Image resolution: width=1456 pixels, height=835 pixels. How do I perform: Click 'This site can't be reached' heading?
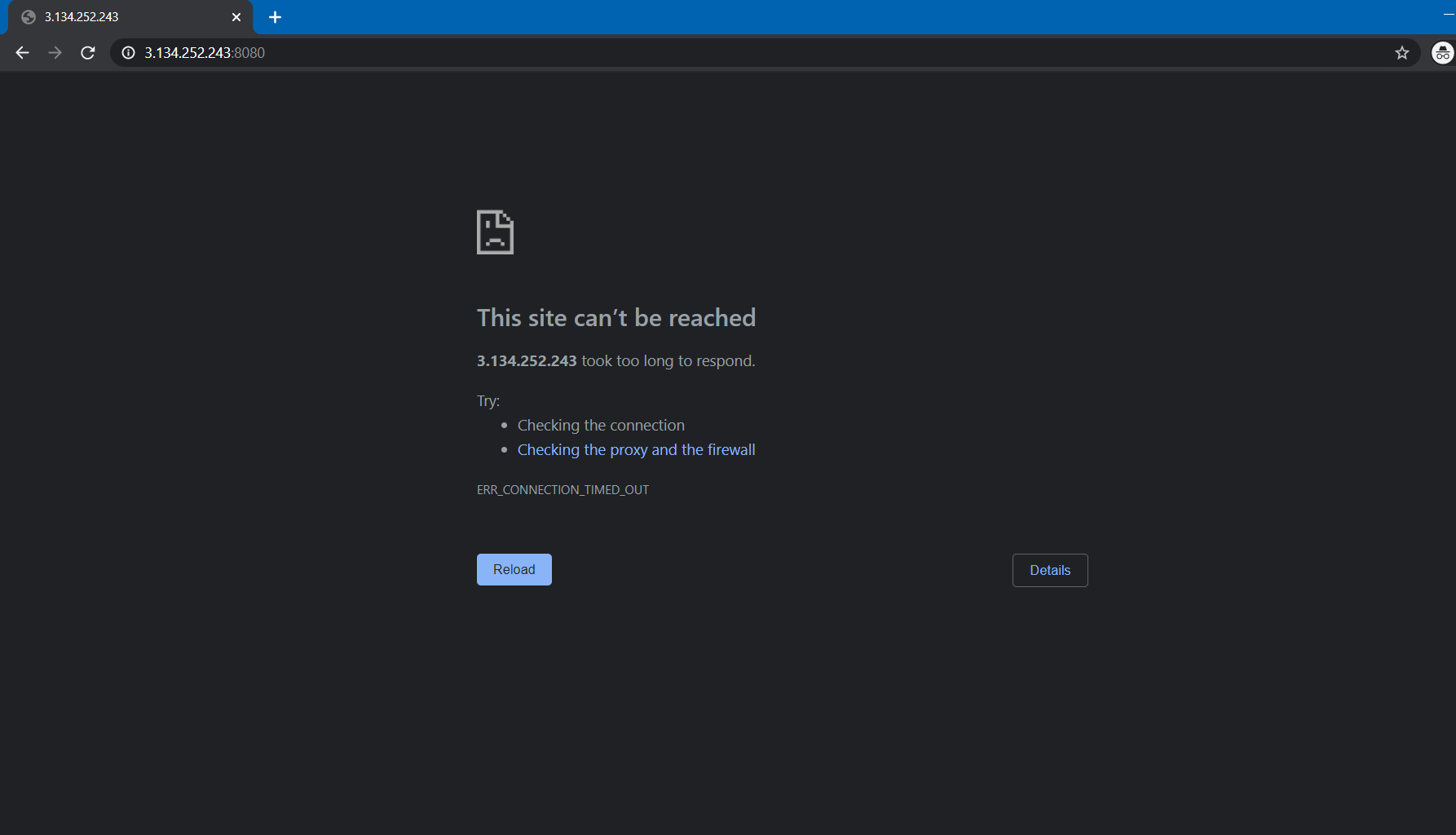(616, 318)
